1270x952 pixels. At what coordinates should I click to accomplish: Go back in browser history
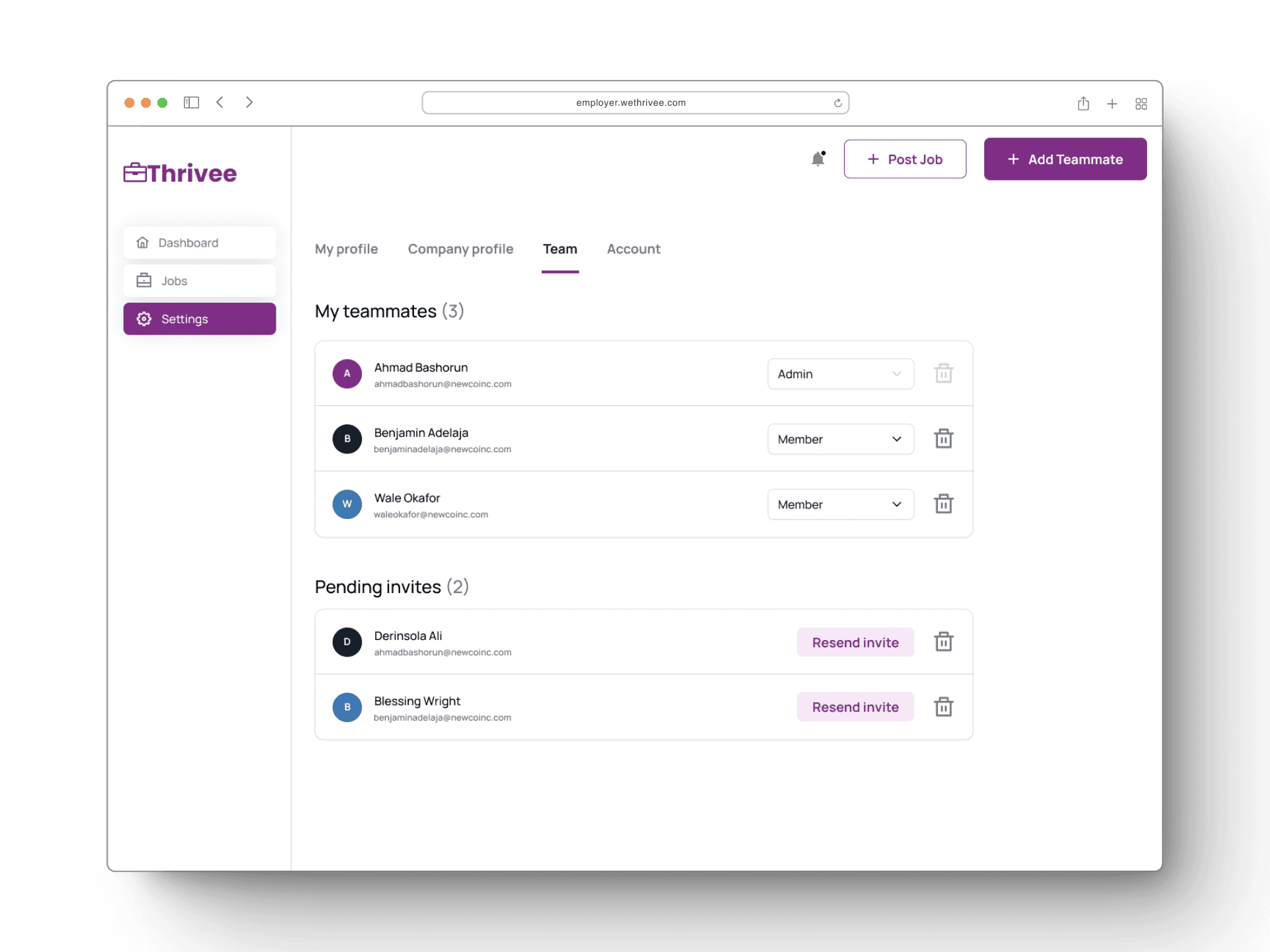click(220, 102)
